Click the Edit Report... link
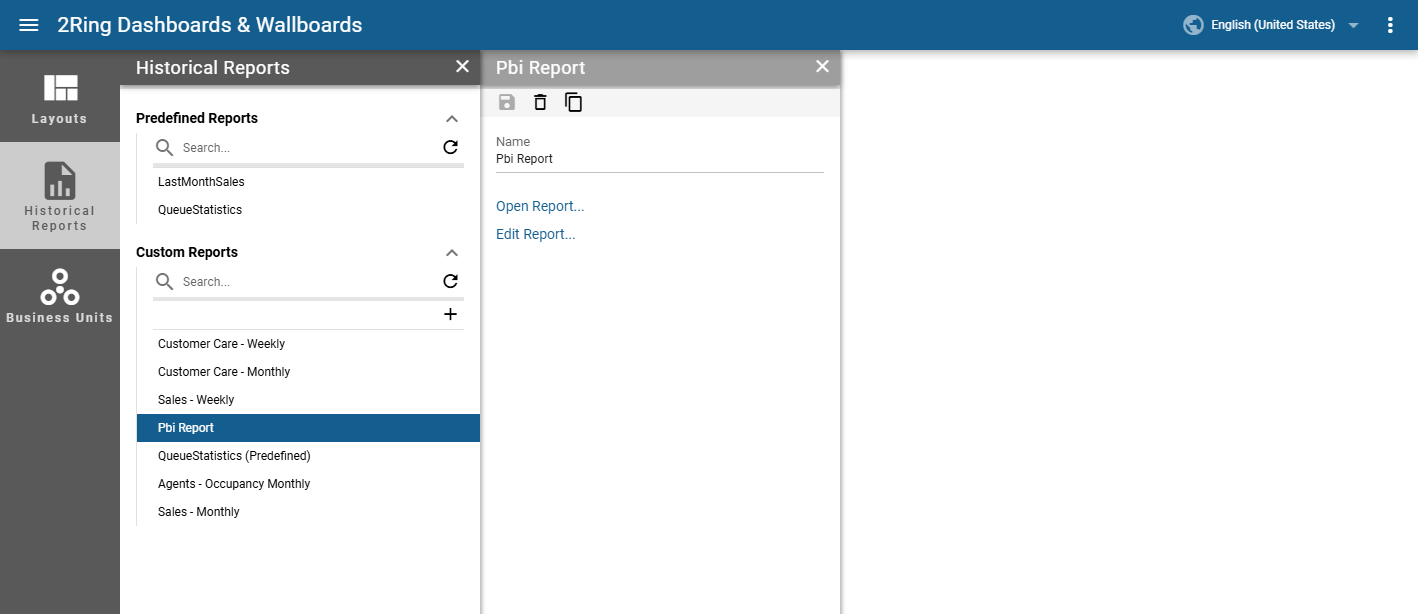The height and width of the screenshot is (614, 1418). pyautogui.click(x=536, y=234)
